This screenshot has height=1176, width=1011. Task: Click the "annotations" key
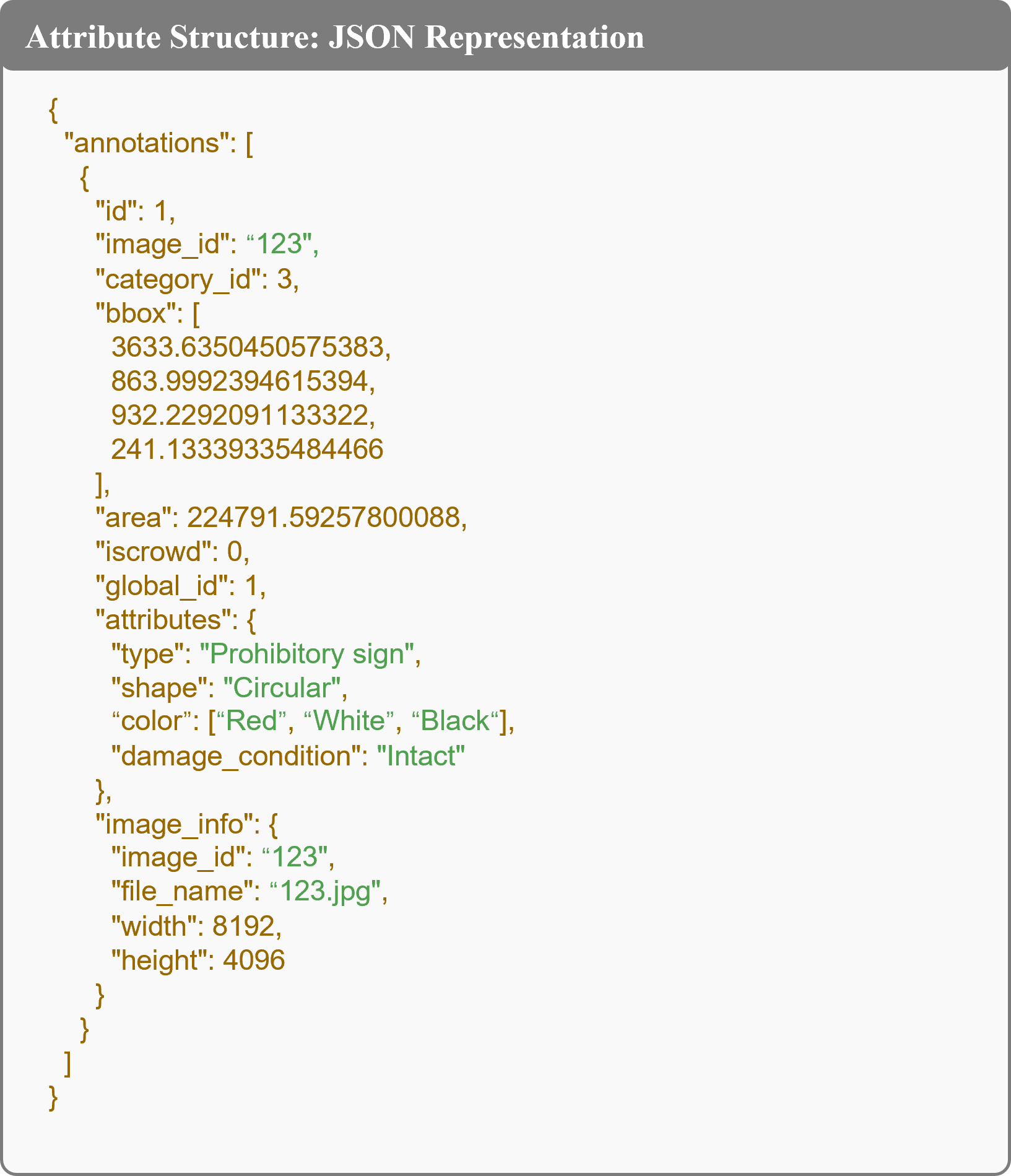pos(147,144)
